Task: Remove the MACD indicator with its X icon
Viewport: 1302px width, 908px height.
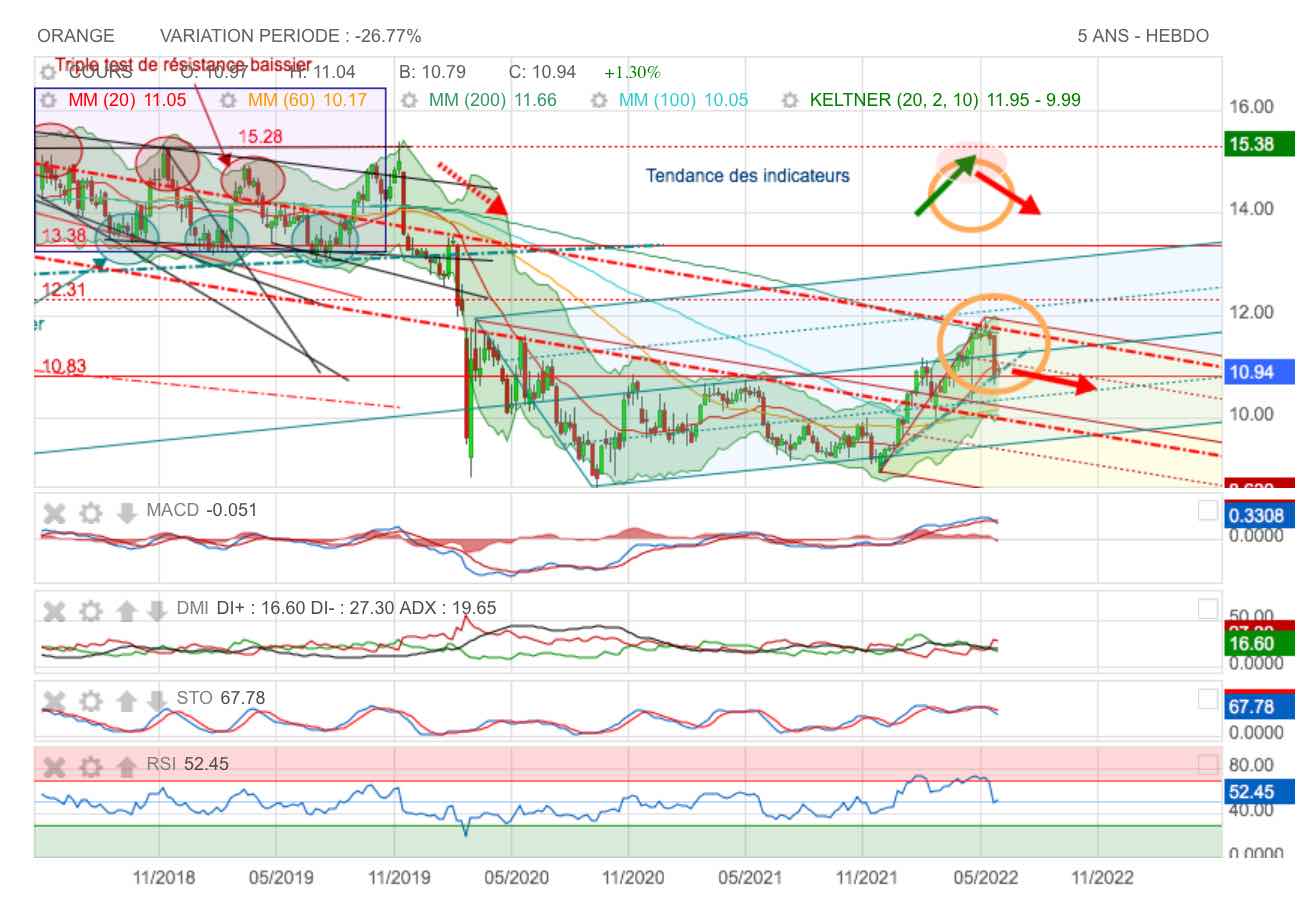Action: pos(54,514)
